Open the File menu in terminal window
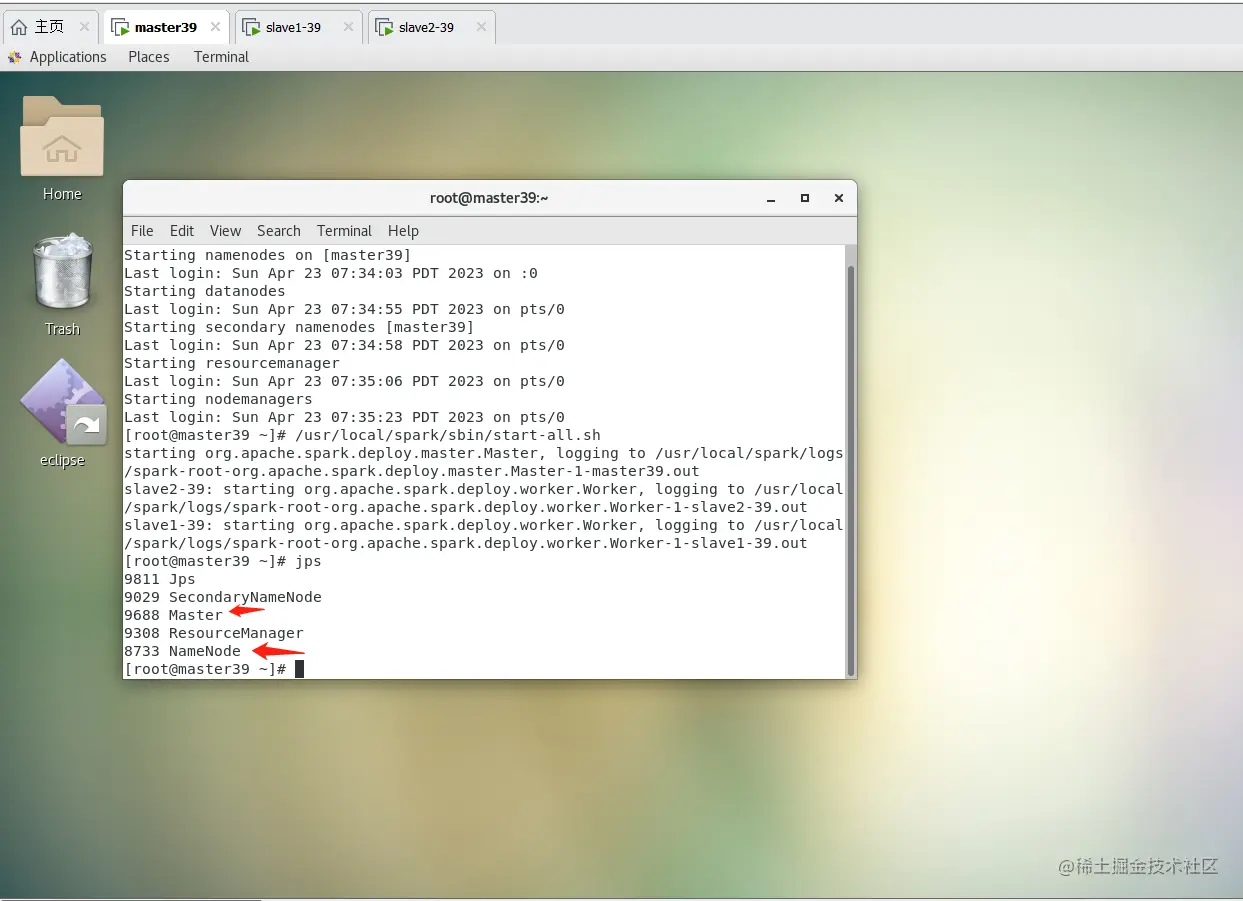Image resolution: width=1243 pixels, height=901 pixels. (x=142, y=230)
